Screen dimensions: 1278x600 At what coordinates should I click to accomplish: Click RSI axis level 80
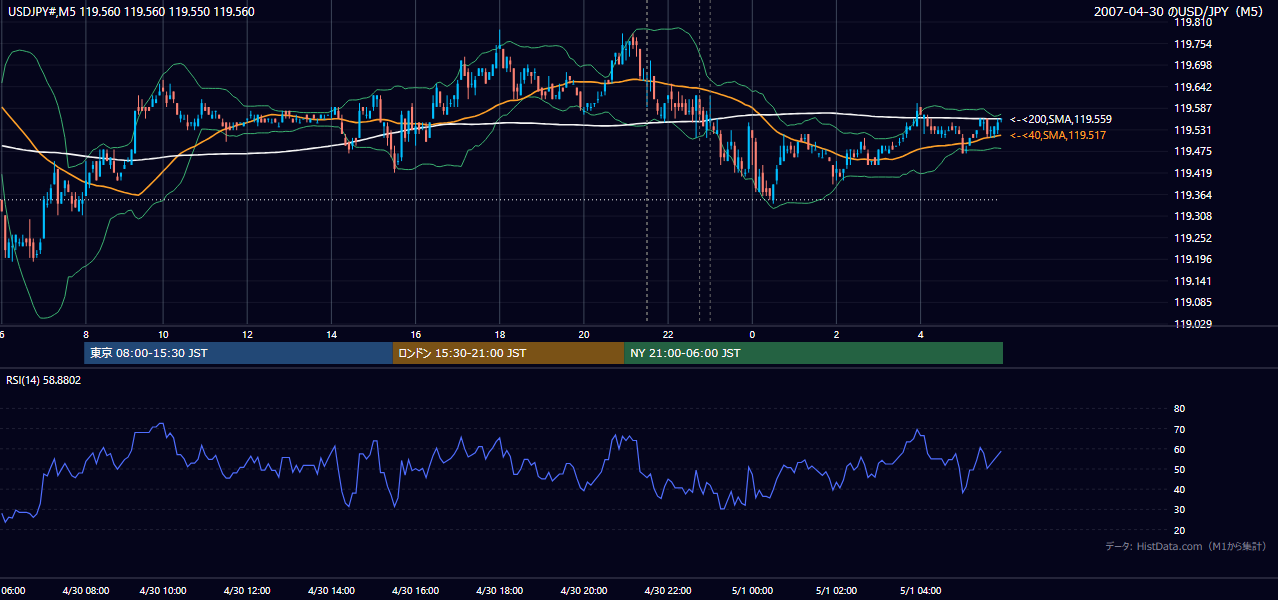[x=1180, y=409]
